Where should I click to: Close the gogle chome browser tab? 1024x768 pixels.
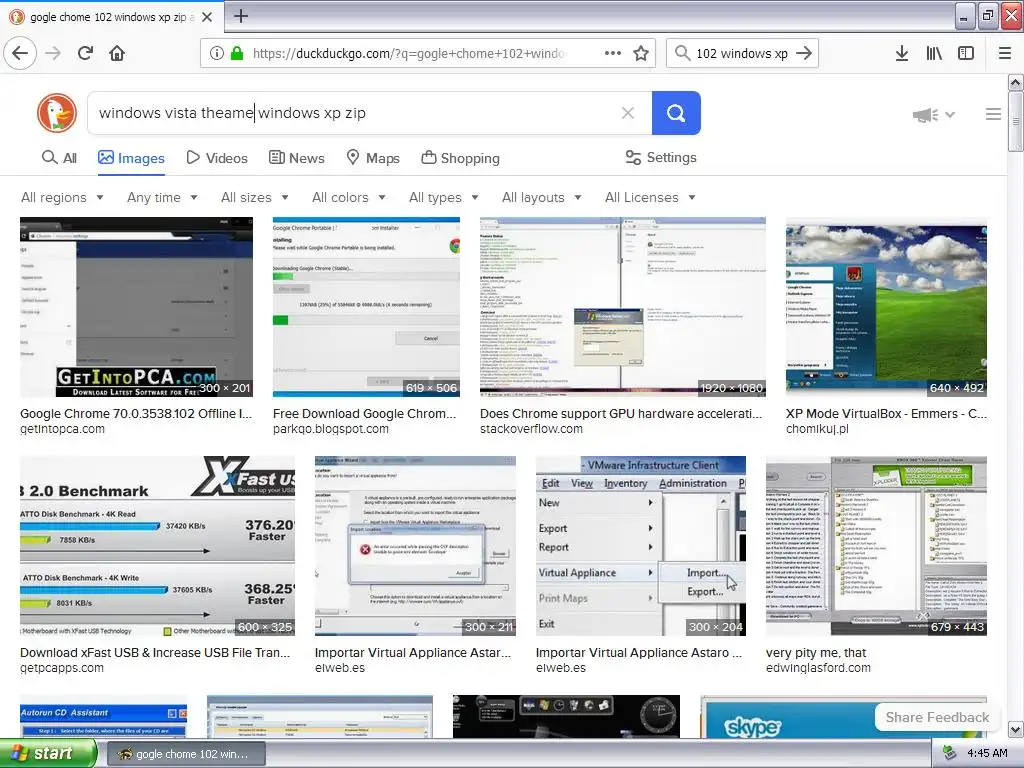click(207, 17)
